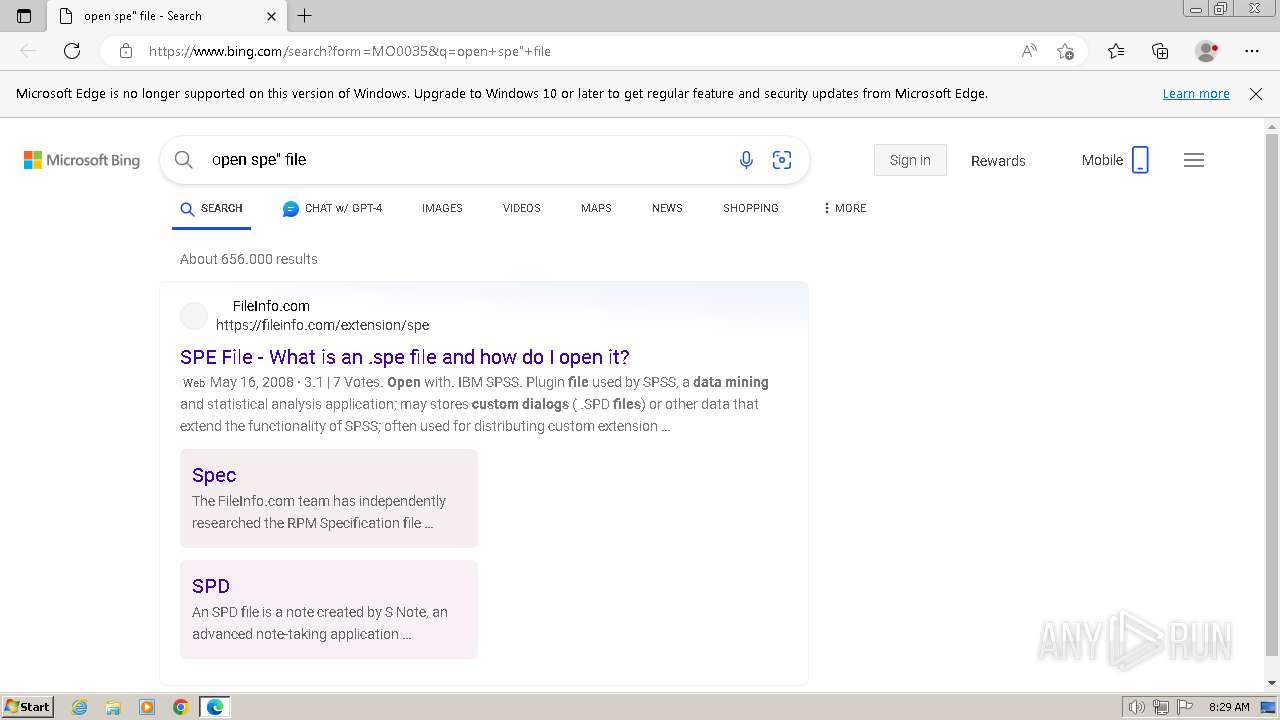Select the Edge taskbar button
1280x720 pixels.
[215, 707]
